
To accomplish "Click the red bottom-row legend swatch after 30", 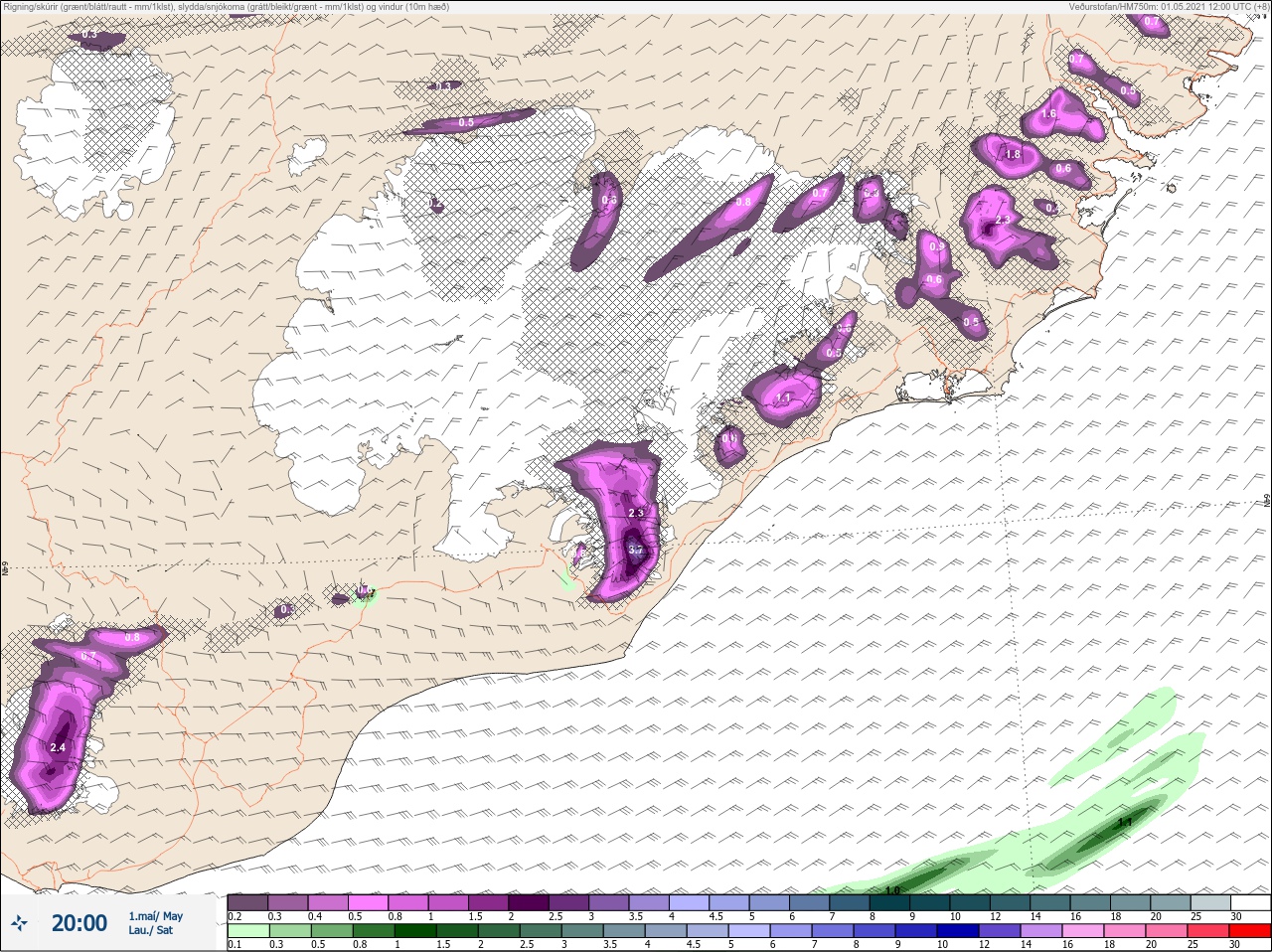I will click(1251, 931).
